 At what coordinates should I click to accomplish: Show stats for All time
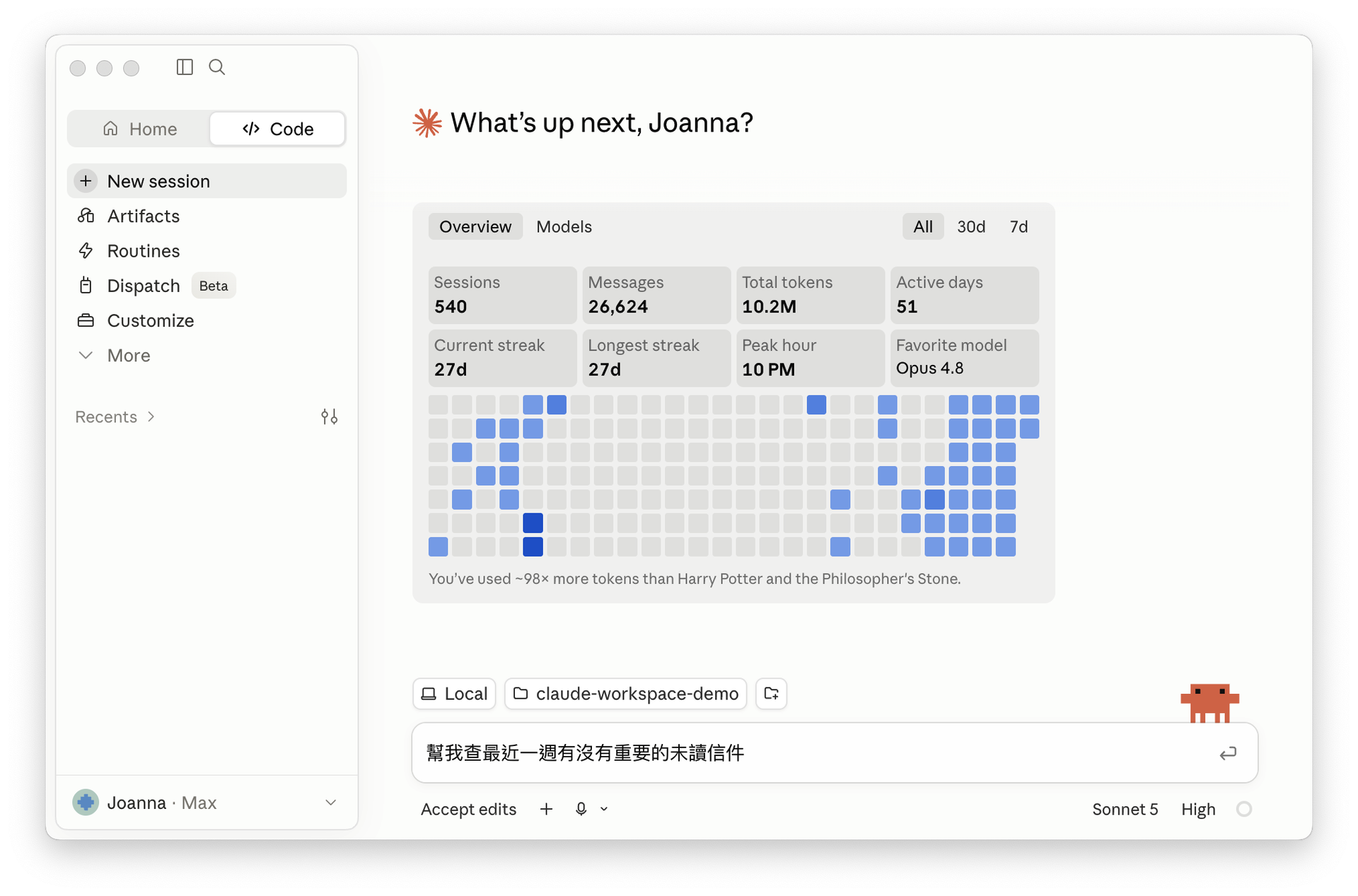point(922,226)
